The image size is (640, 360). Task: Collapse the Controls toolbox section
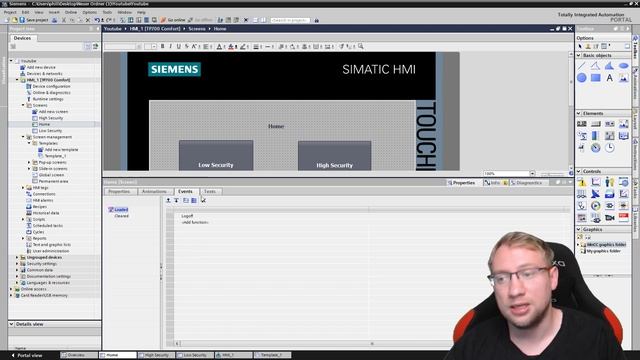pos(579,171)
